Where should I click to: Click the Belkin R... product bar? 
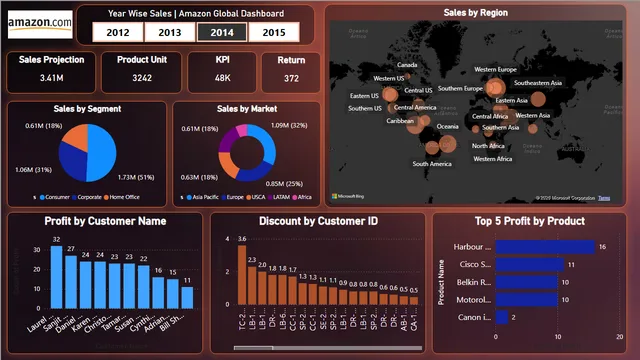[x=527, y=282]
